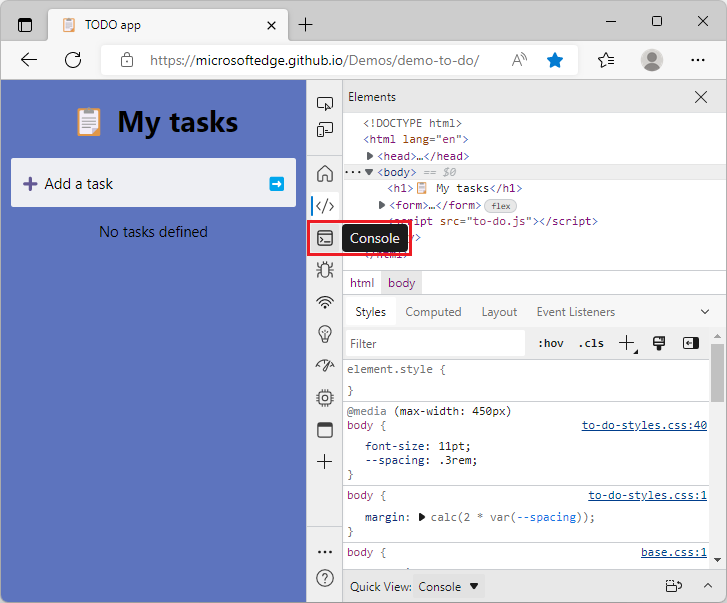Open the Console tool in activity bar
The width and height of the screenshot is (727, 603).
(325, 238)
